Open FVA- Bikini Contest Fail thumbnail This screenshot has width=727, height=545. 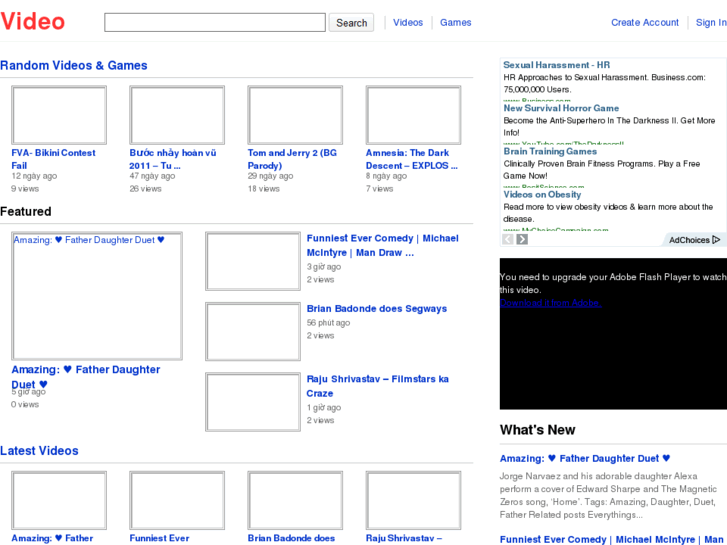[59, 115]
